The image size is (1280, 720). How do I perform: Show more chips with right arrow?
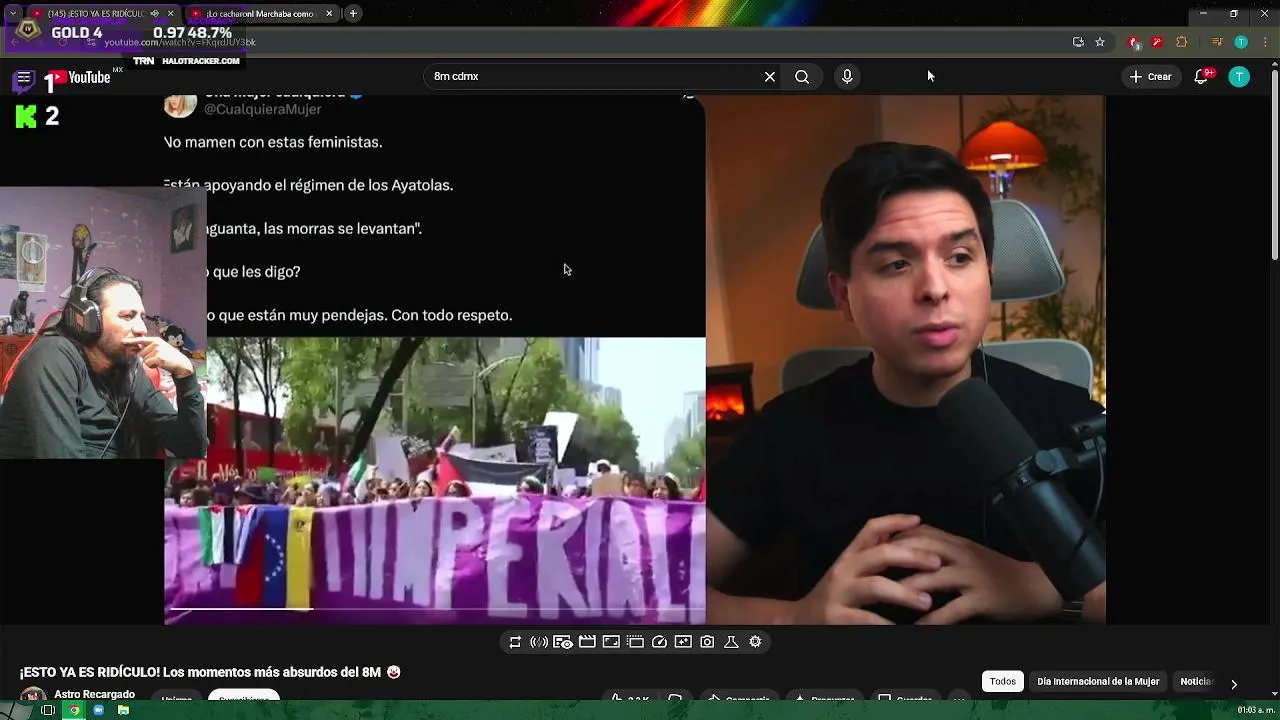click(x=1233, y=684)
